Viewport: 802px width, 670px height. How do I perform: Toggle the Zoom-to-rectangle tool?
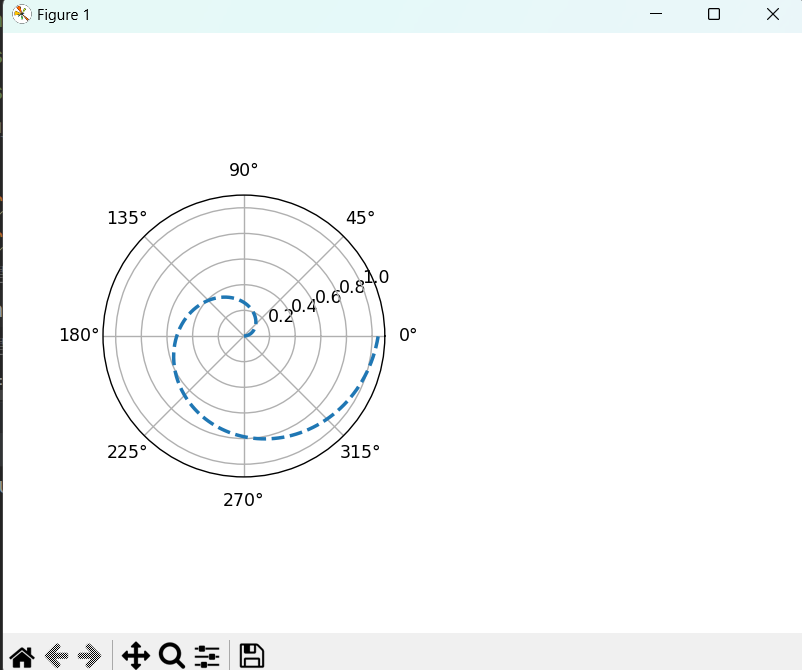tap(170, 655)
